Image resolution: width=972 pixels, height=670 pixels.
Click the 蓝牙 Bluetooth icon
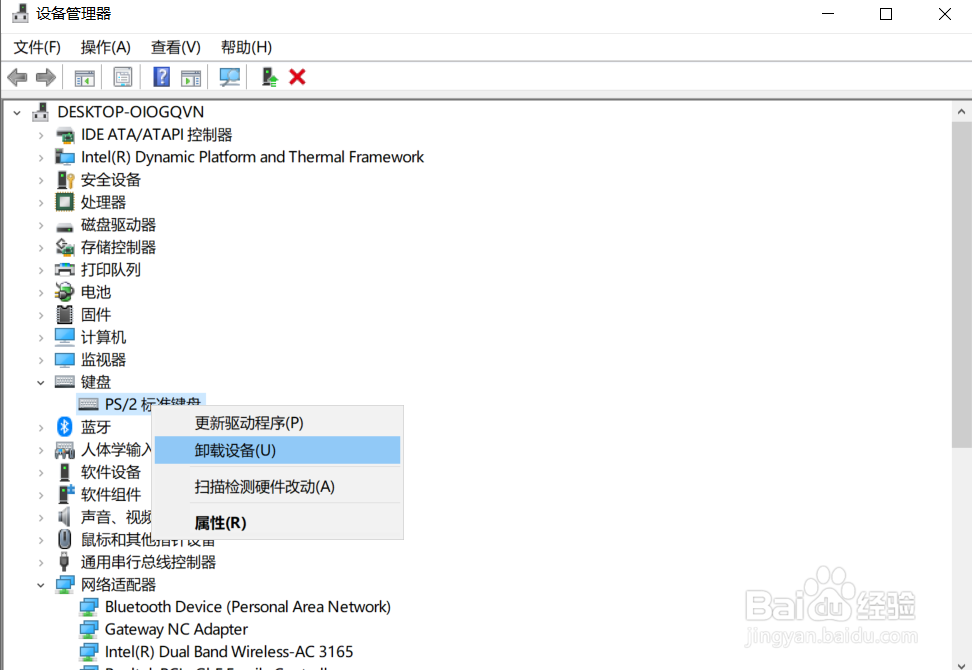click(64, 426)
